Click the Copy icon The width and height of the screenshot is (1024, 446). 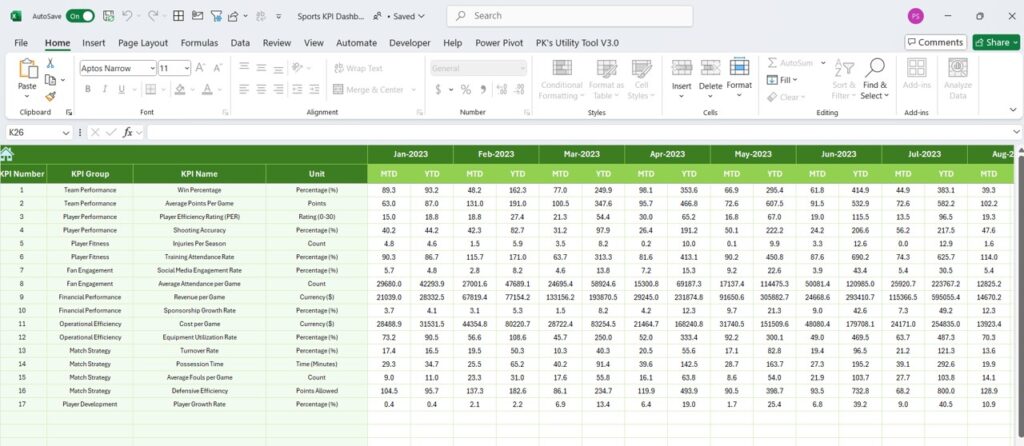(50, 80)
